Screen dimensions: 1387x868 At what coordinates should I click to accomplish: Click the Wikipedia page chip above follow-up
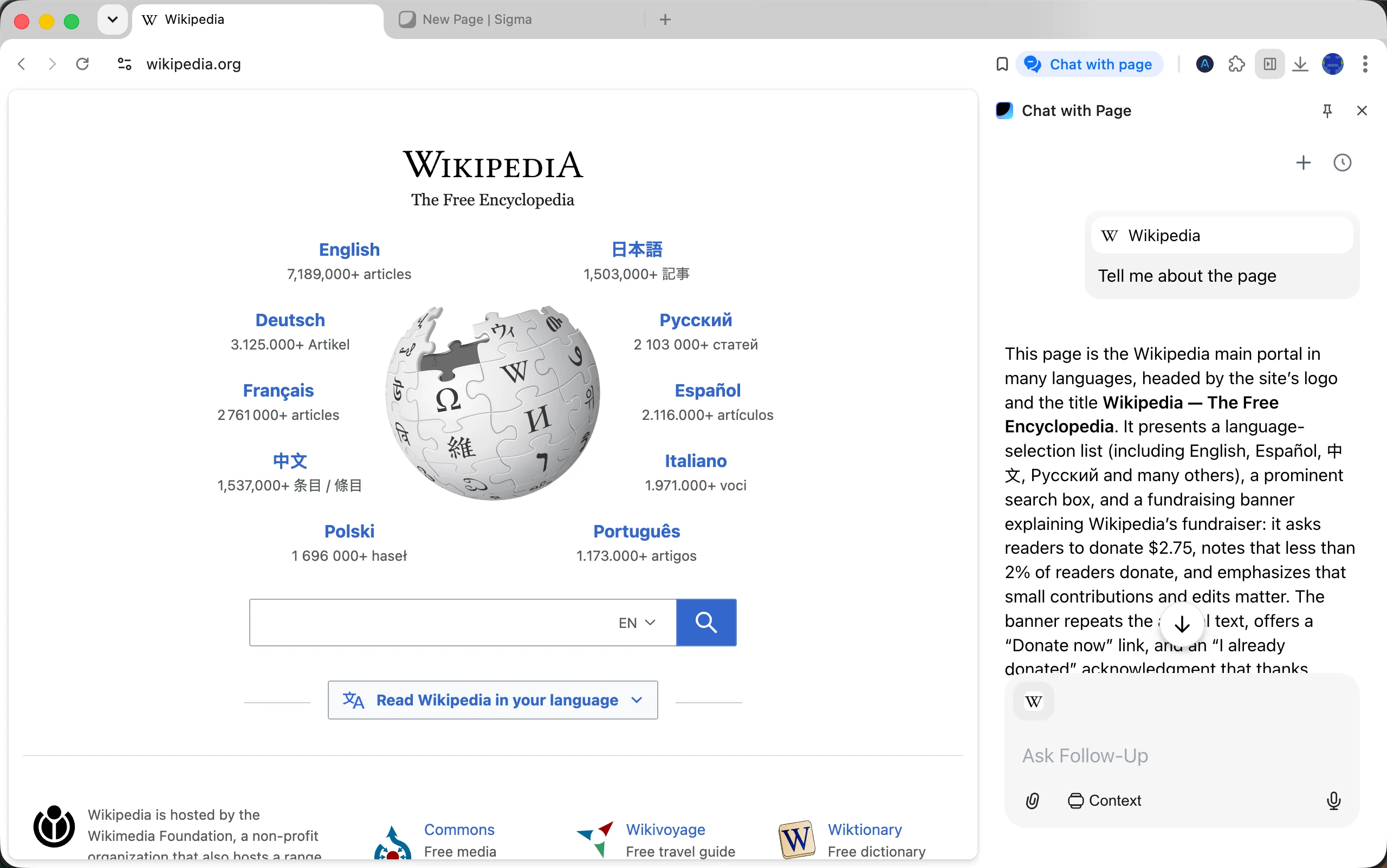[x=1034, y=702]
